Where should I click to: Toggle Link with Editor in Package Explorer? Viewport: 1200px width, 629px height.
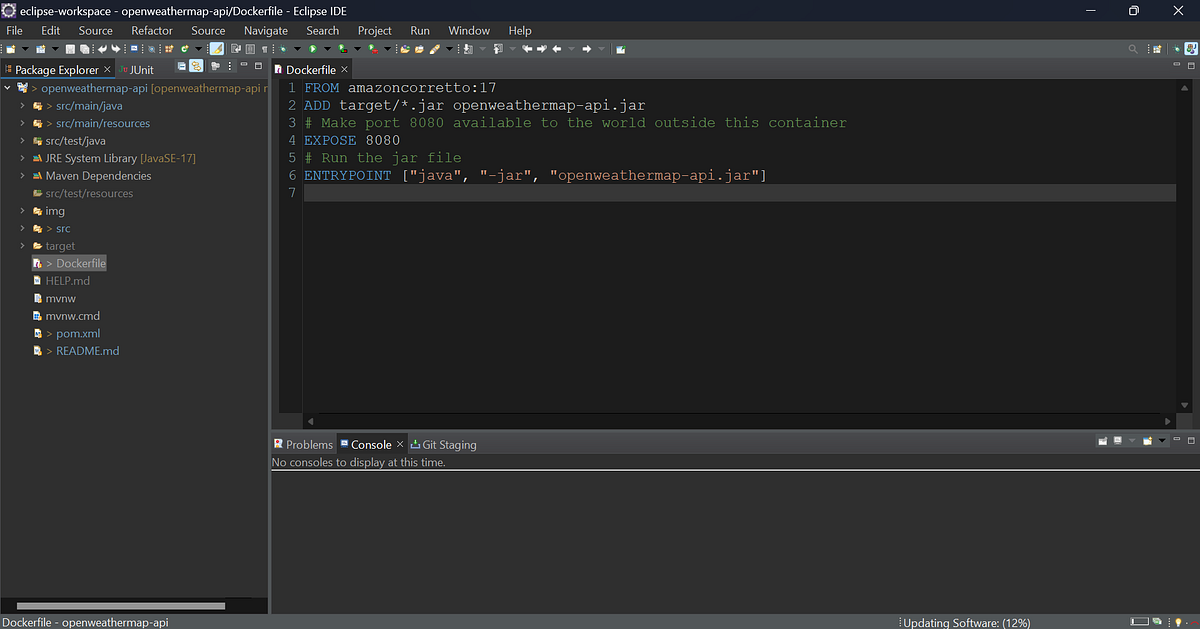(196, 65)
